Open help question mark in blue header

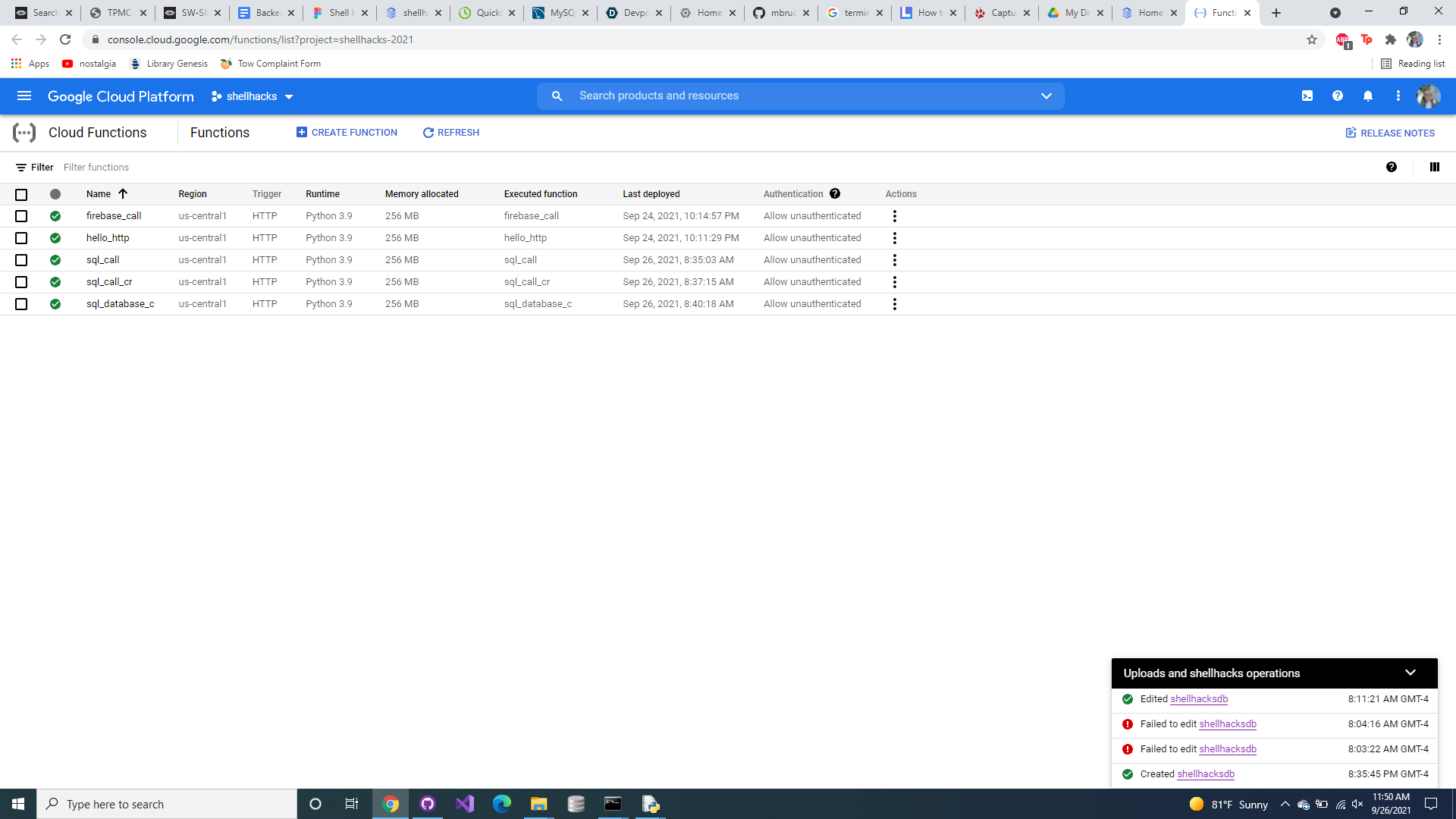[x=1338, y=96]
